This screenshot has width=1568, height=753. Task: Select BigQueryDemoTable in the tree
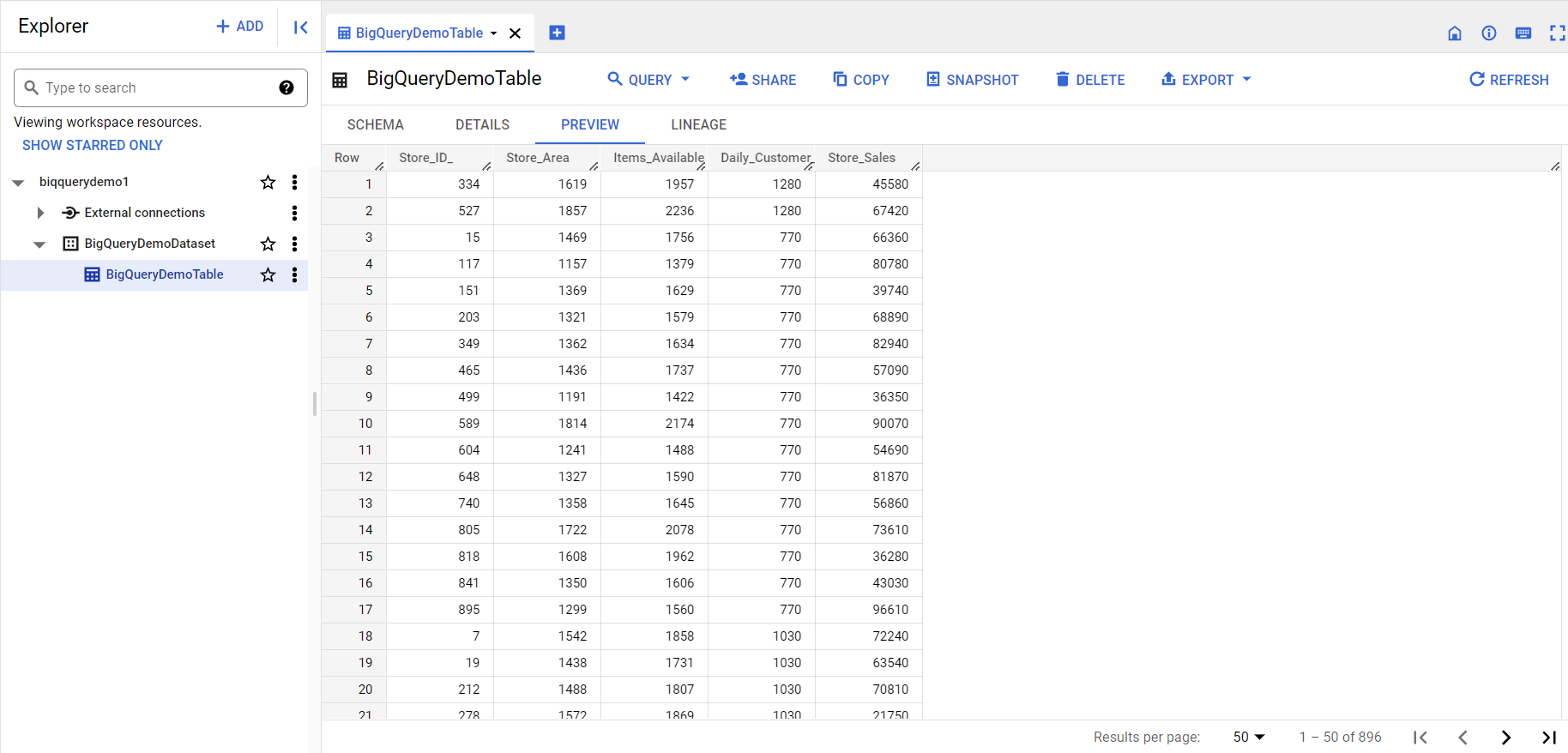[165, 274]
